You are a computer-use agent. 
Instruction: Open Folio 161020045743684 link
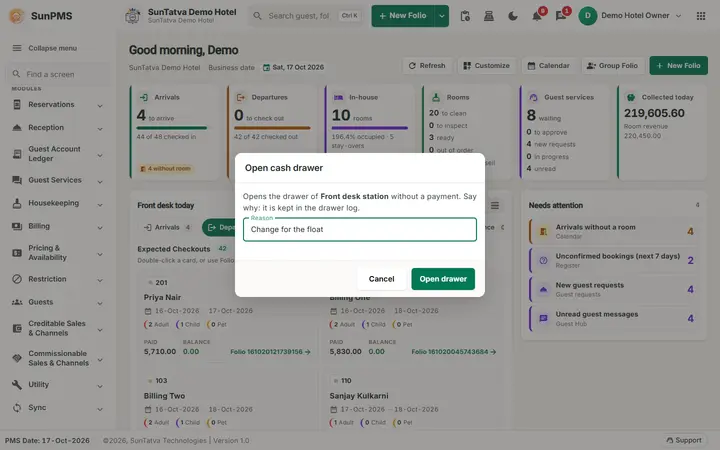(454, 352)
